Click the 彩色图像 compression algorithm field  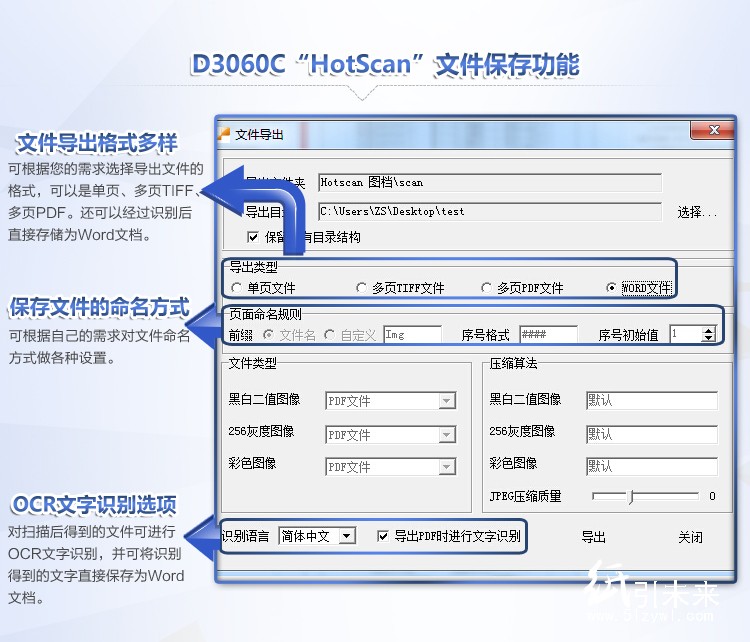click(x=651, y=467)
